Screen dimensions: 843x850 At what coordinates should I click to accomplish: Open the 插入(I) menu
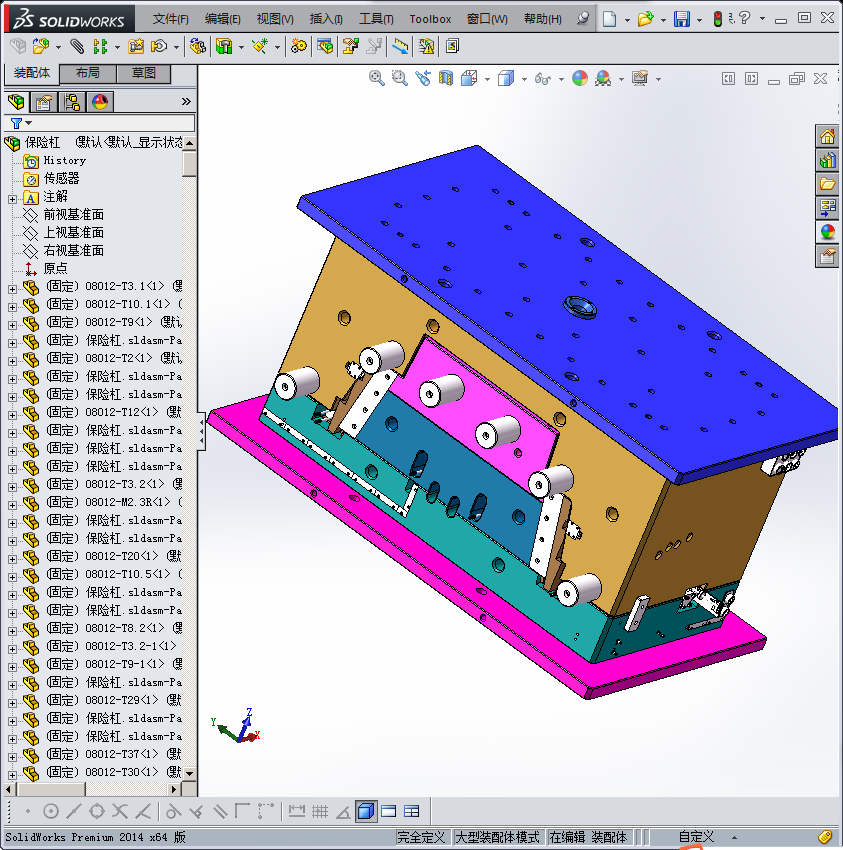326,19
